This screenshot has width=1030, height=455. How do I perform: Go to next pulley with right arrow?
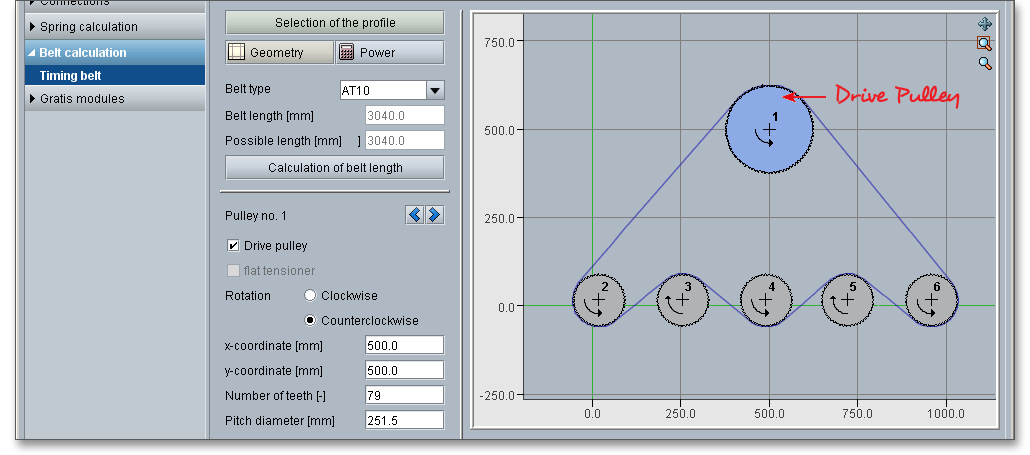pos(434,215)
